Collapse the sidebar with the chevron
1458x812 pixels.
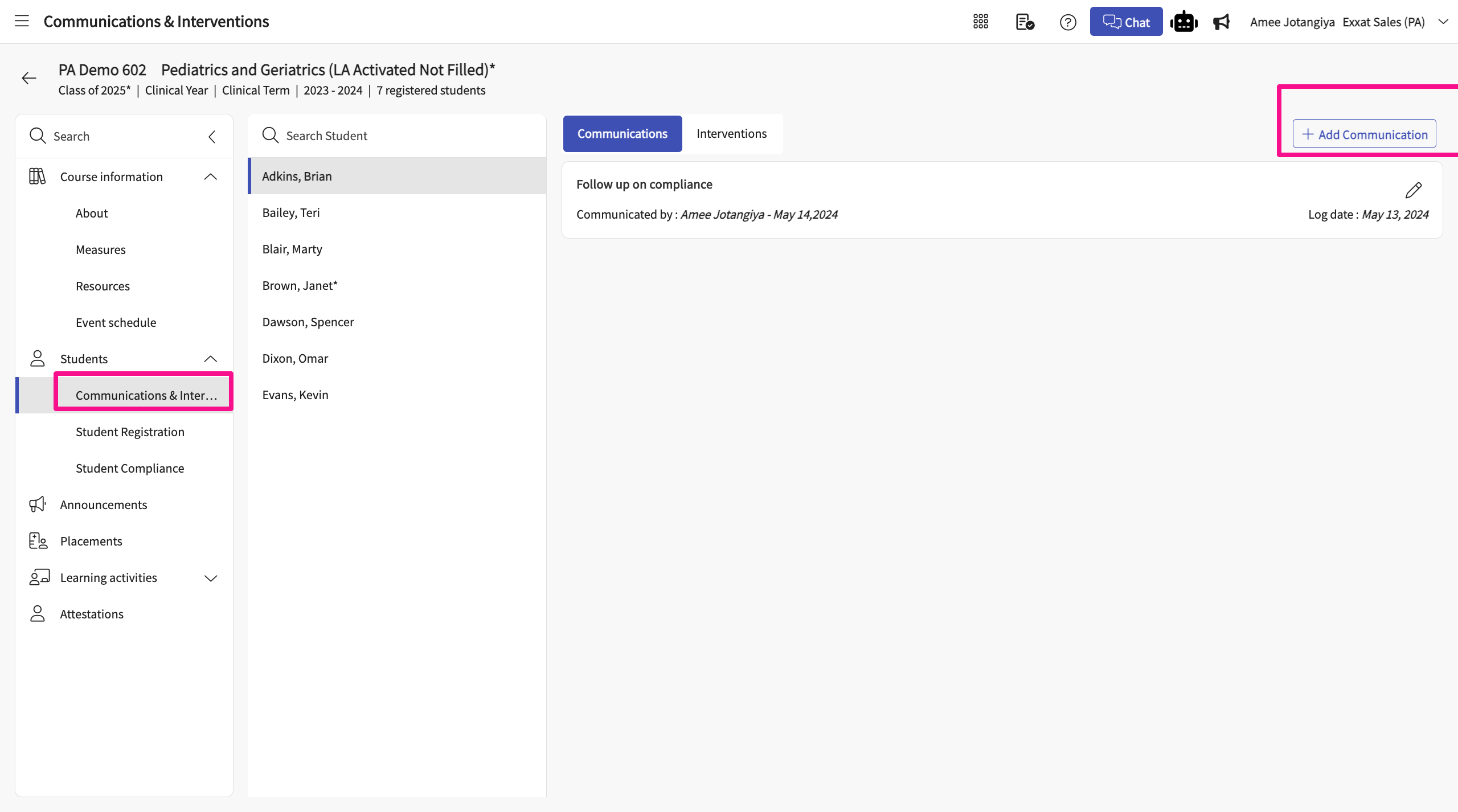click(x=212, y=137)
